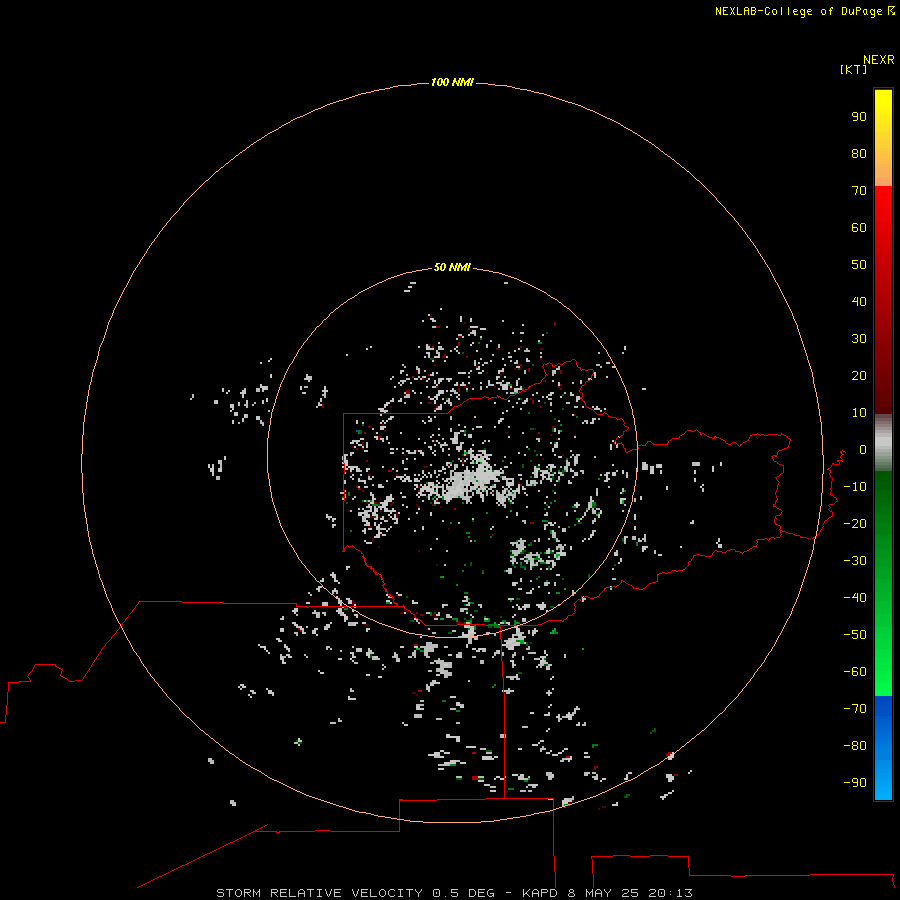Click the 10 value on the velocity scale
The height and width of the screenshot is (900, 900).
(859, 413)
